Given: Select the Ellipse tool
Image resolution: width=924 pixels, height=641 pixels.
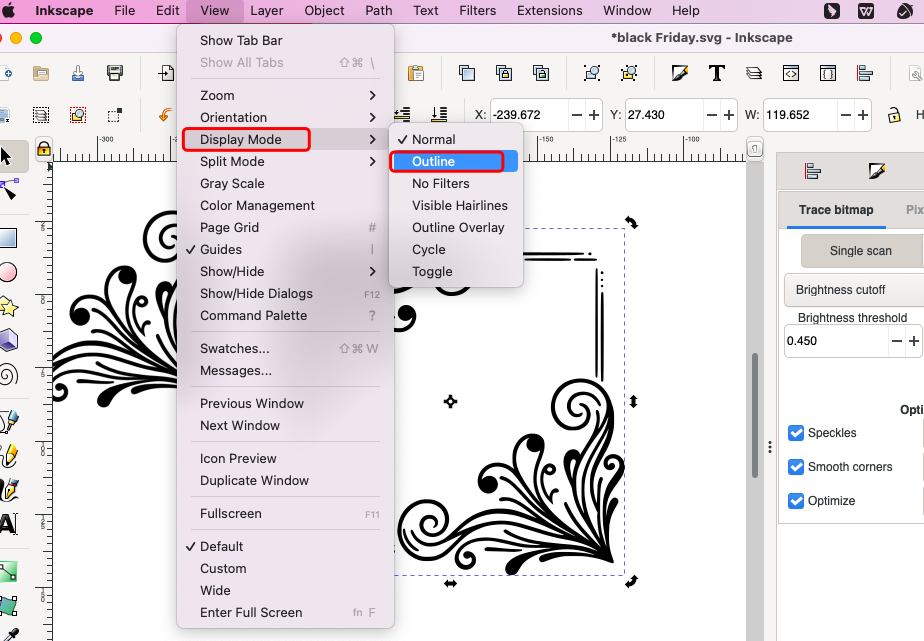Looking at the screenshot, I should click(8, 272).
